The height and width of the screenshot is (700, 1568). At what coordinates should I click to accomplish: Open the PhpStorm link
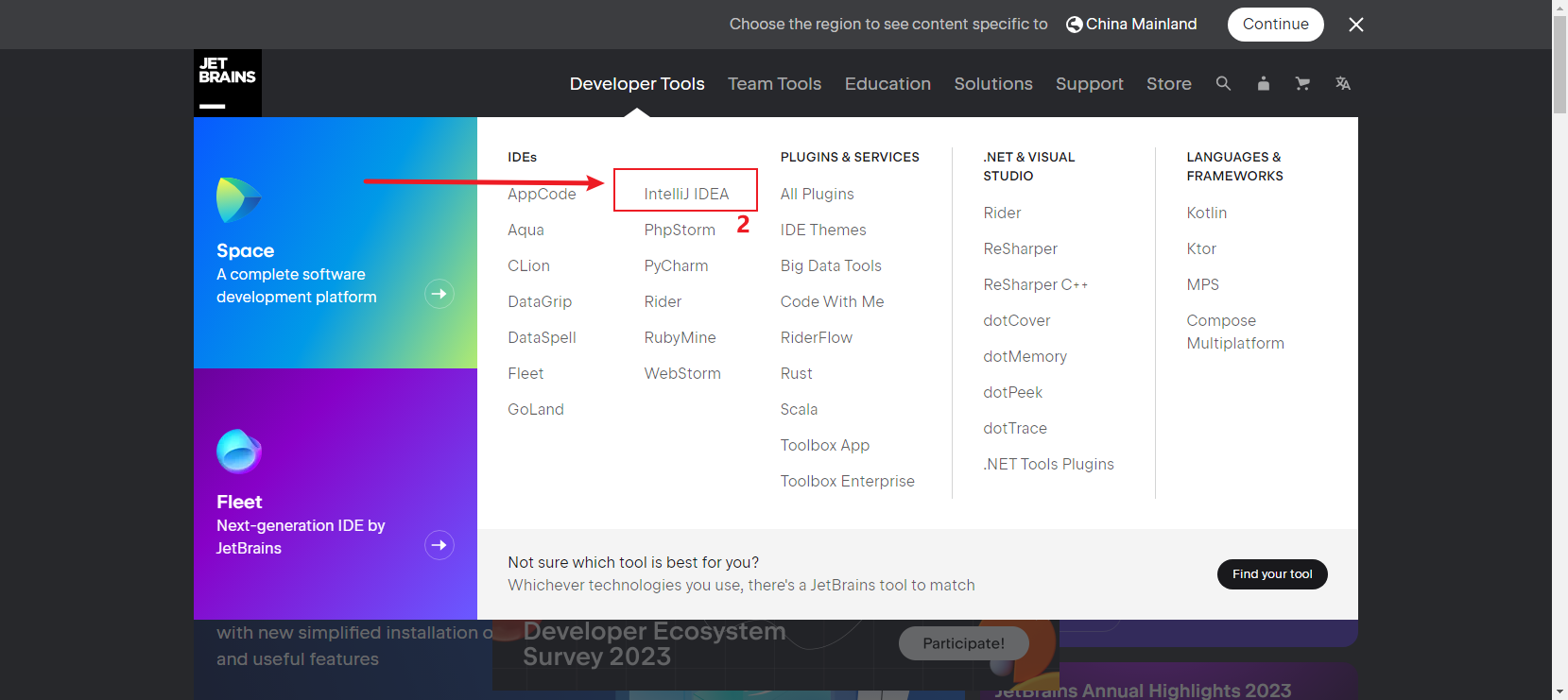click(x=680, y=230)
